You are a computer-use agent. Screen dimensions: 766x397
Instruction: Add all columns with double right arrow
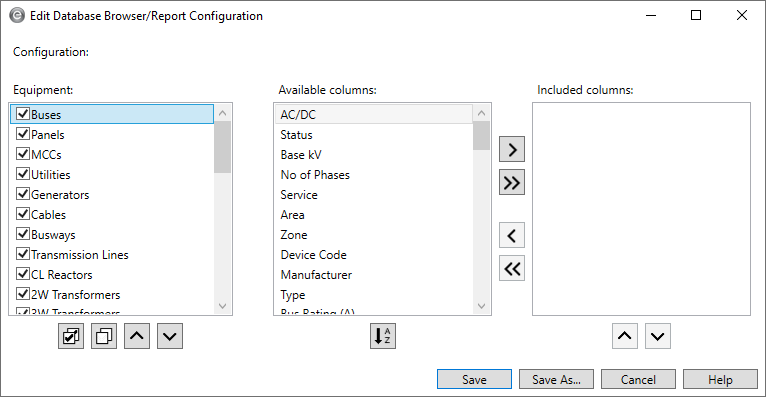(512, 183)
